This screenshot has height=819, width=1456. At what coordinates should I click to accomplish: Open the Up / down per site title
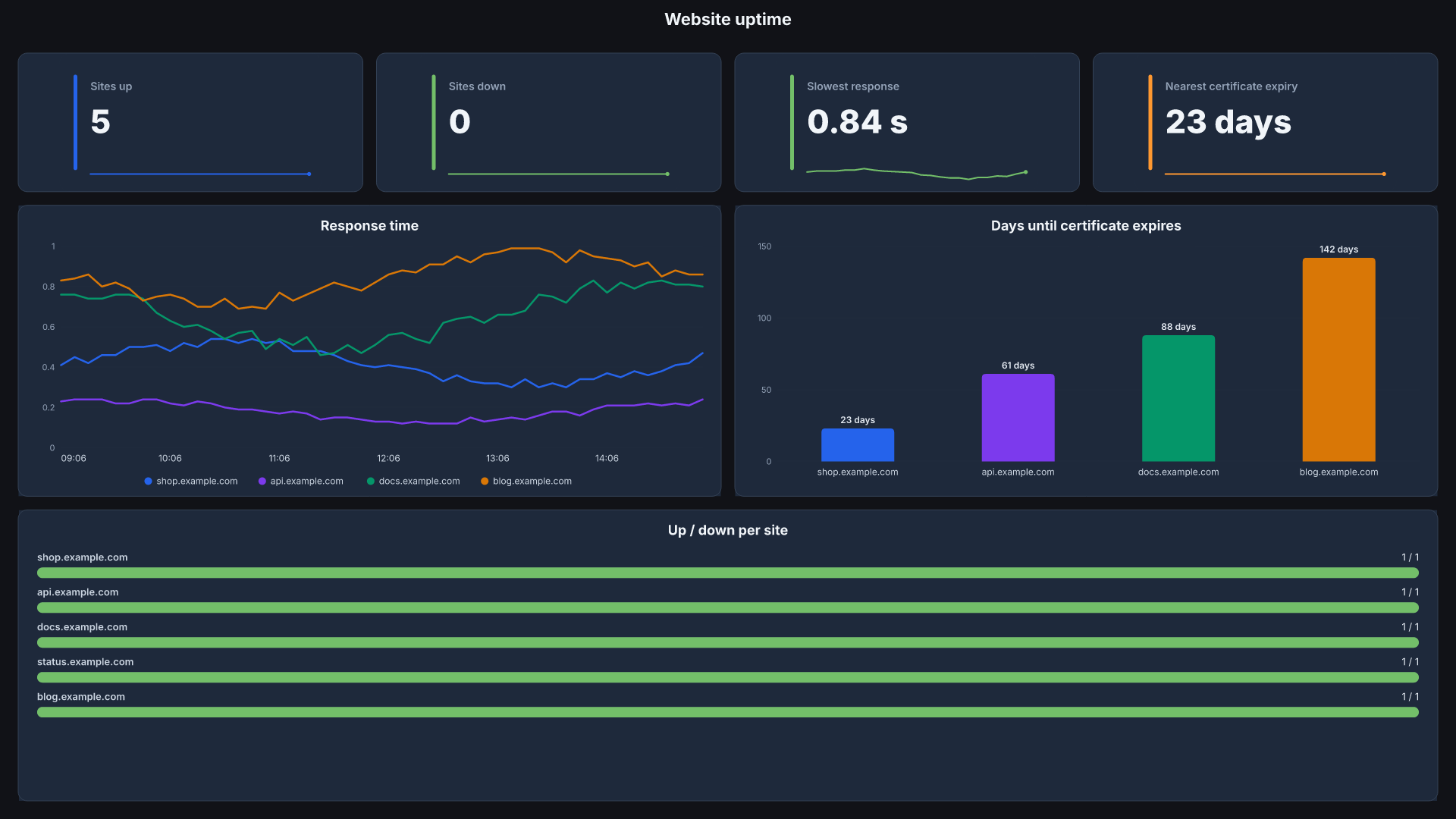coord(727,530)
